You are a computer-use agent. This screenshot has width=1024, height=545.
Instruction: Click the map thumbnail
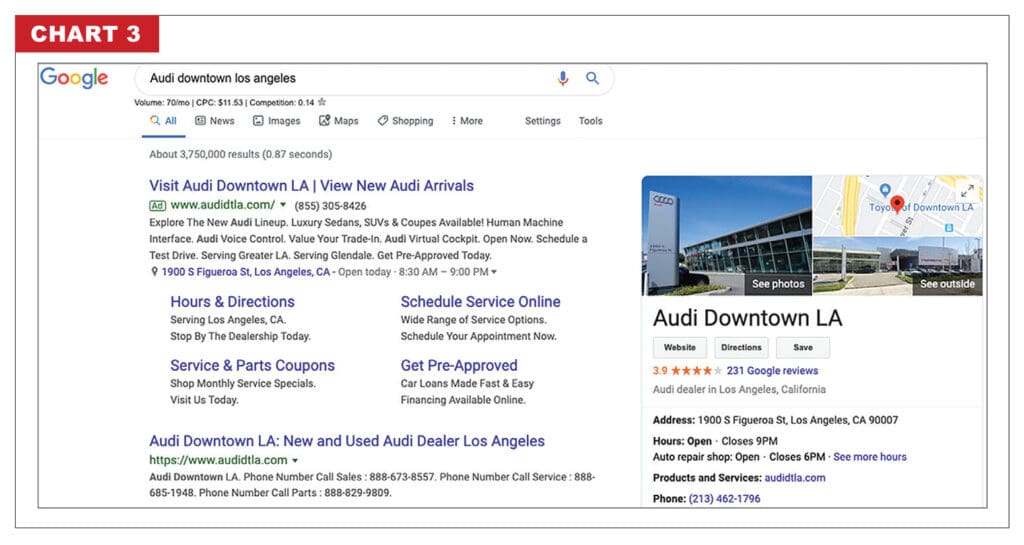[897, 206]
